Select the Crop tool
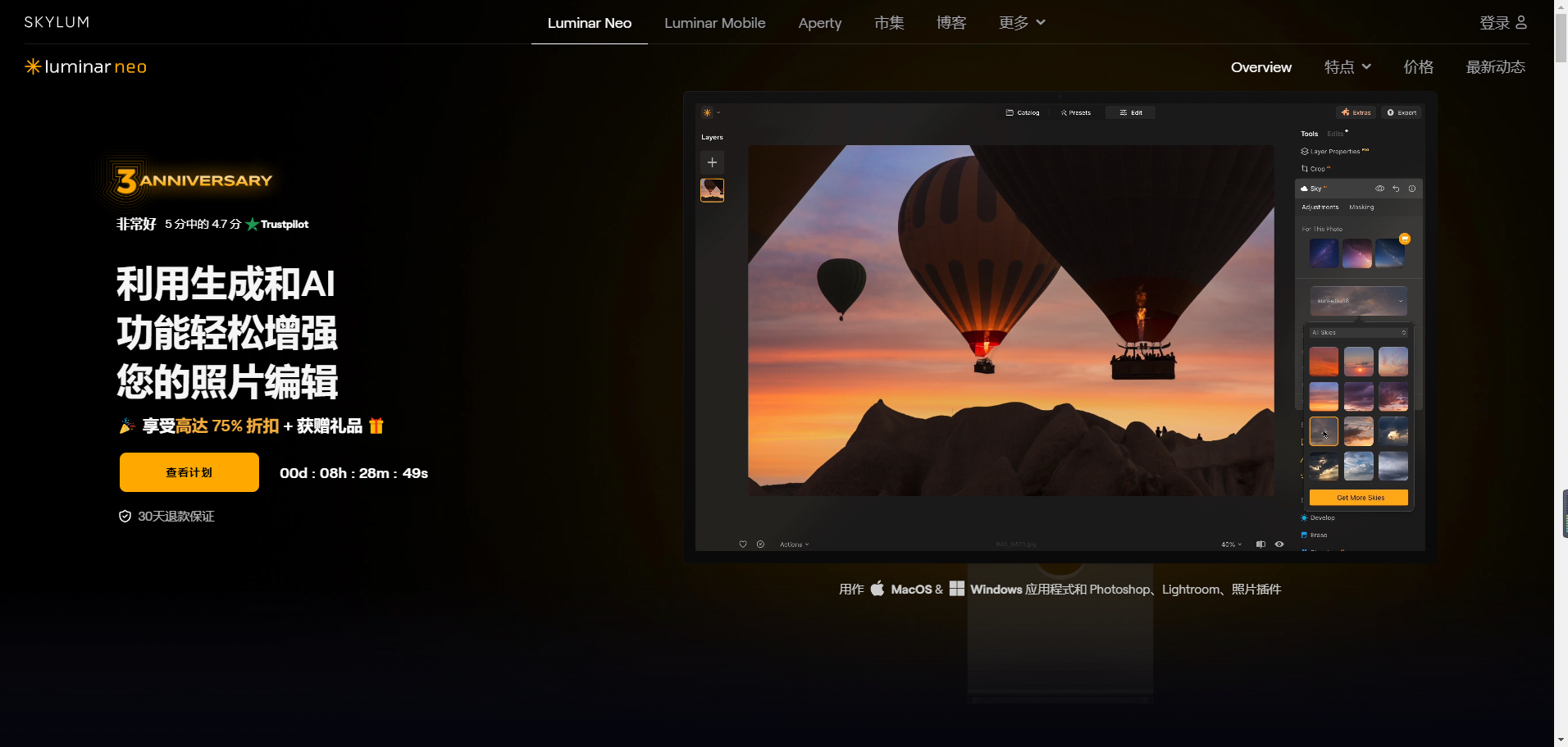 1315,169
